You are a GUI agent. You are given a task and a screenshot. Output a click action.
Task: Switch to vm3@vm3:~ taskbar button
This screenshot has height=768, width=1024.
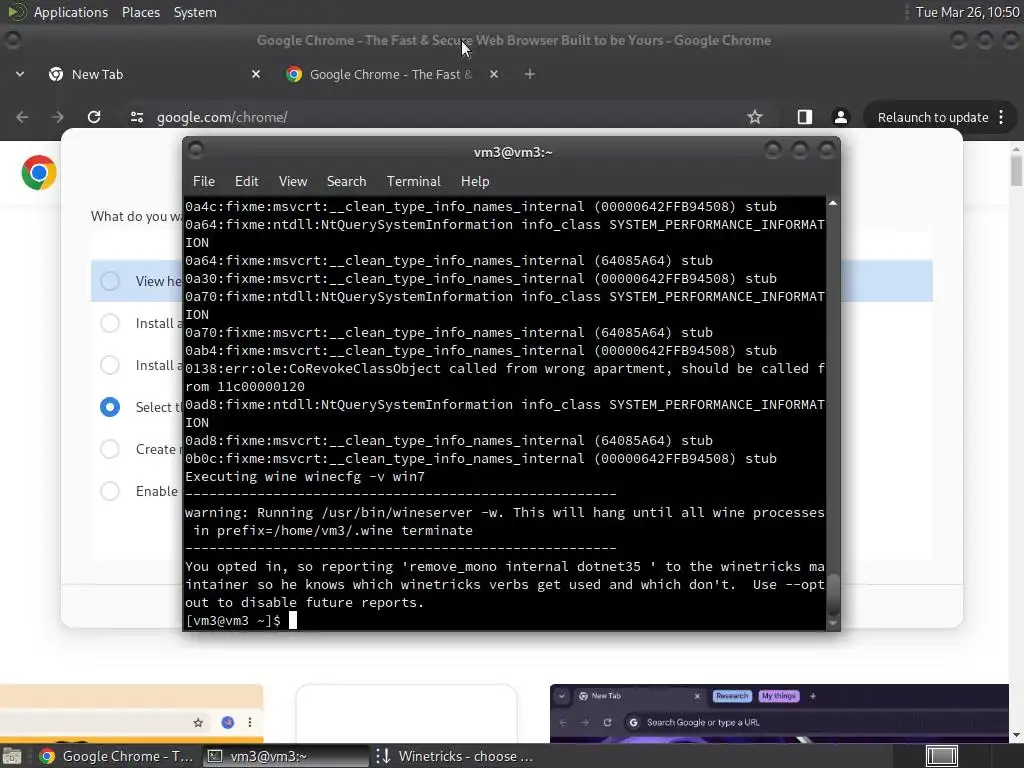pyautogui.click(x=284, y=756)
